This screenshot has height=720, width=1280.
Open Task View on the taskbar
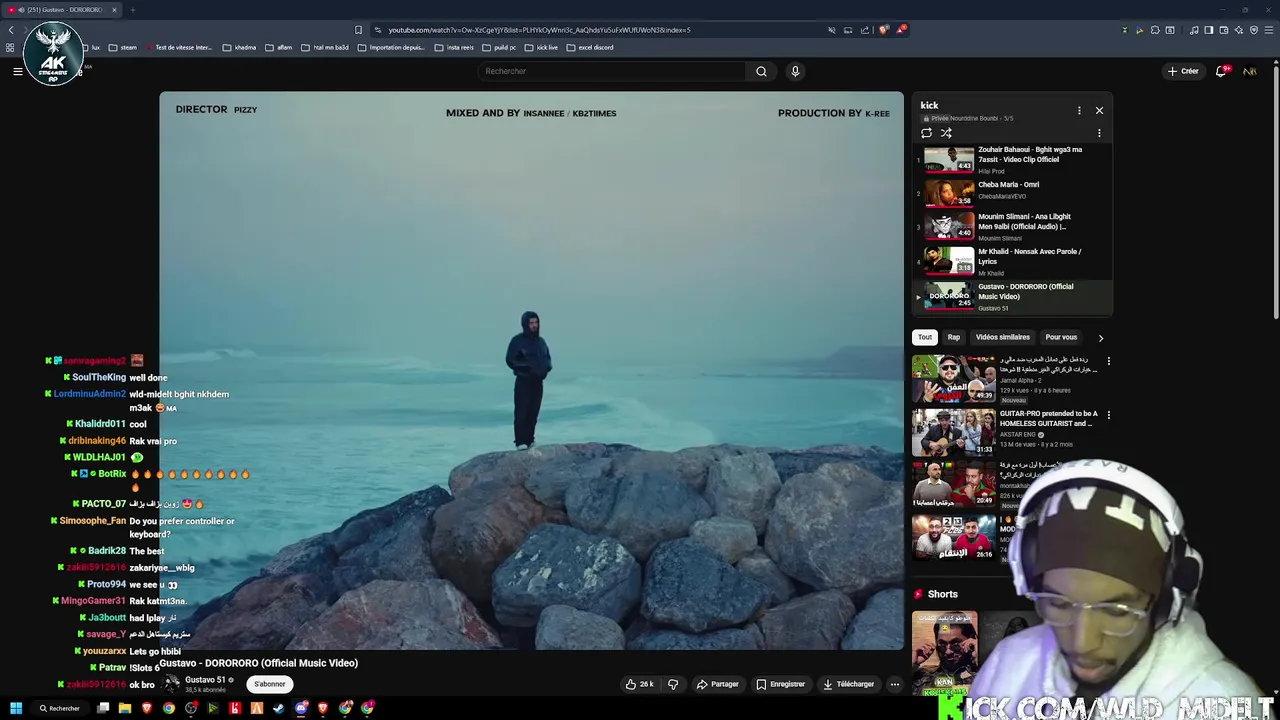click(103, 708)
